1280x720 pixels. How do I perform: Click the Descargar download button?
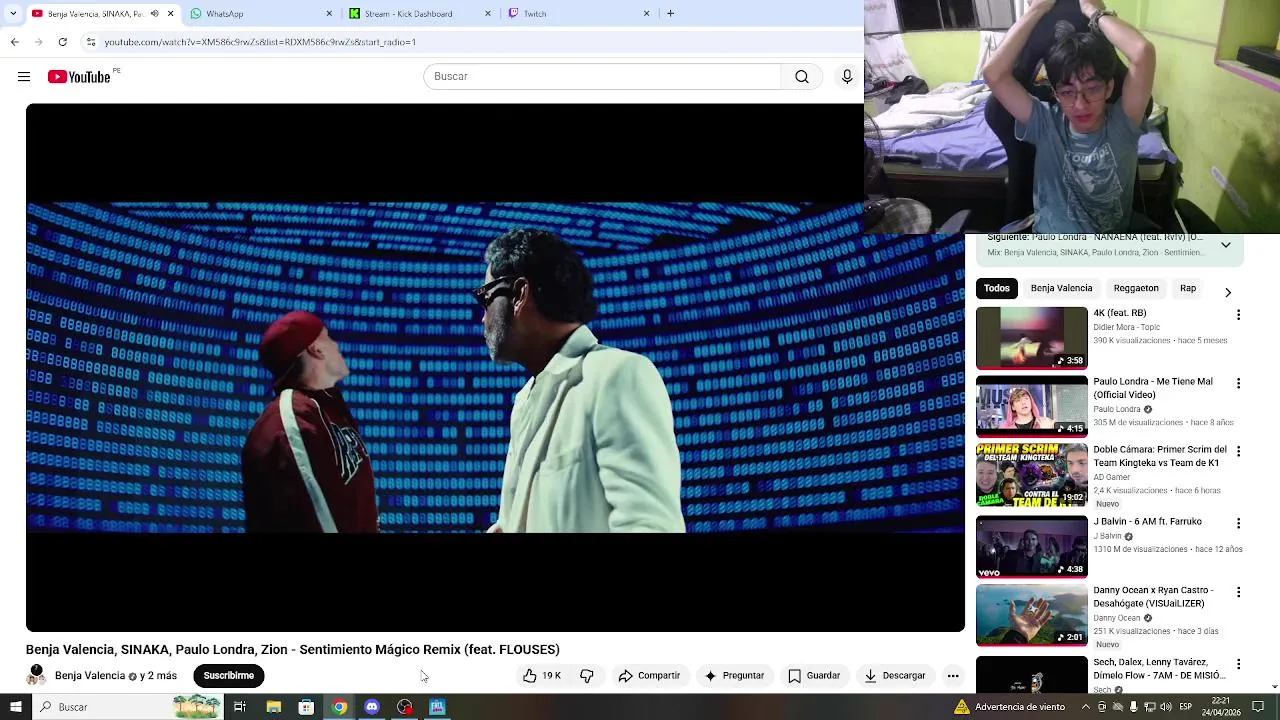pos(895,676)
